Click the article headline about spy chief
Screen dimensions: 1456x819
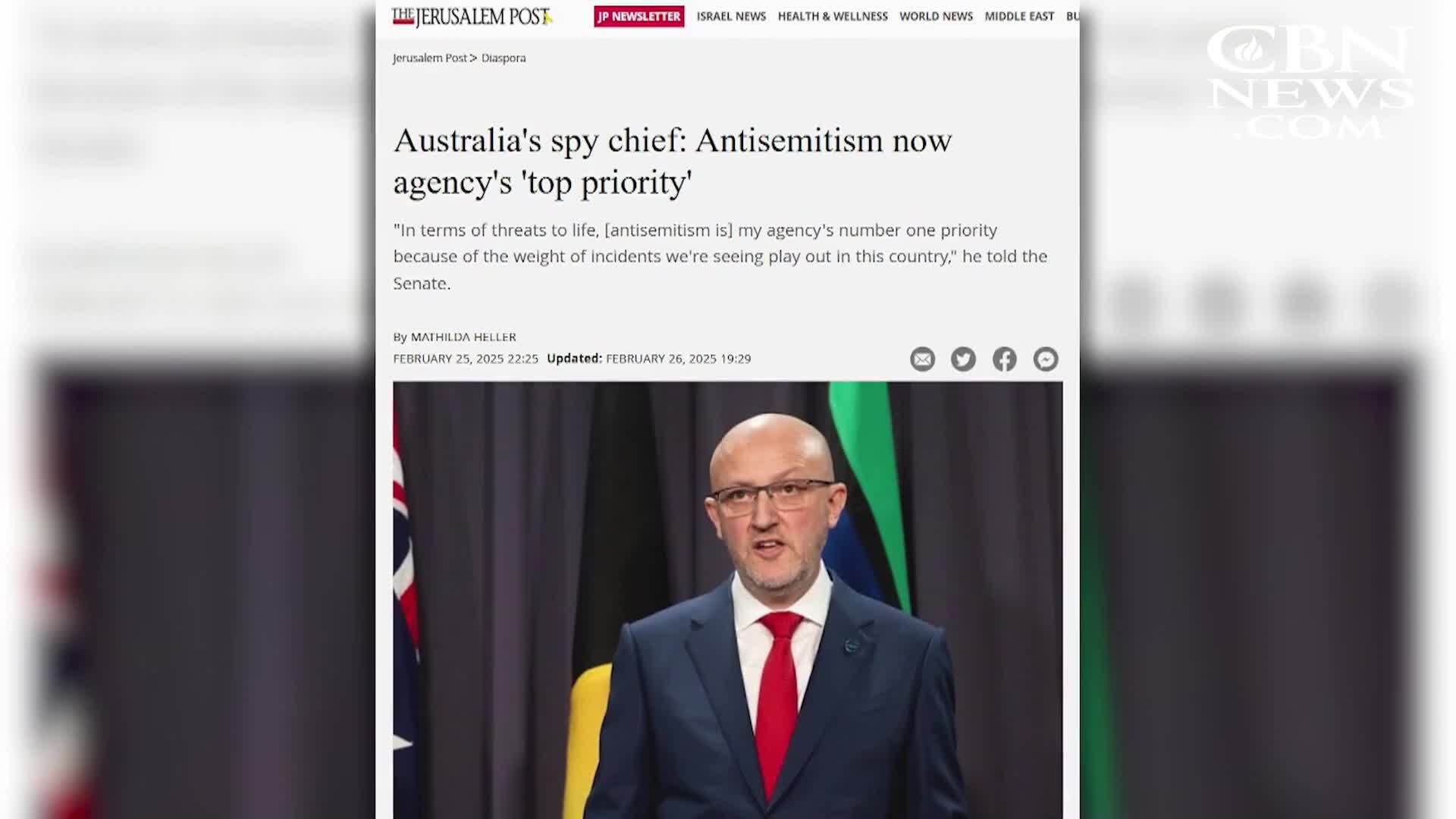click(x=672, y=161)
